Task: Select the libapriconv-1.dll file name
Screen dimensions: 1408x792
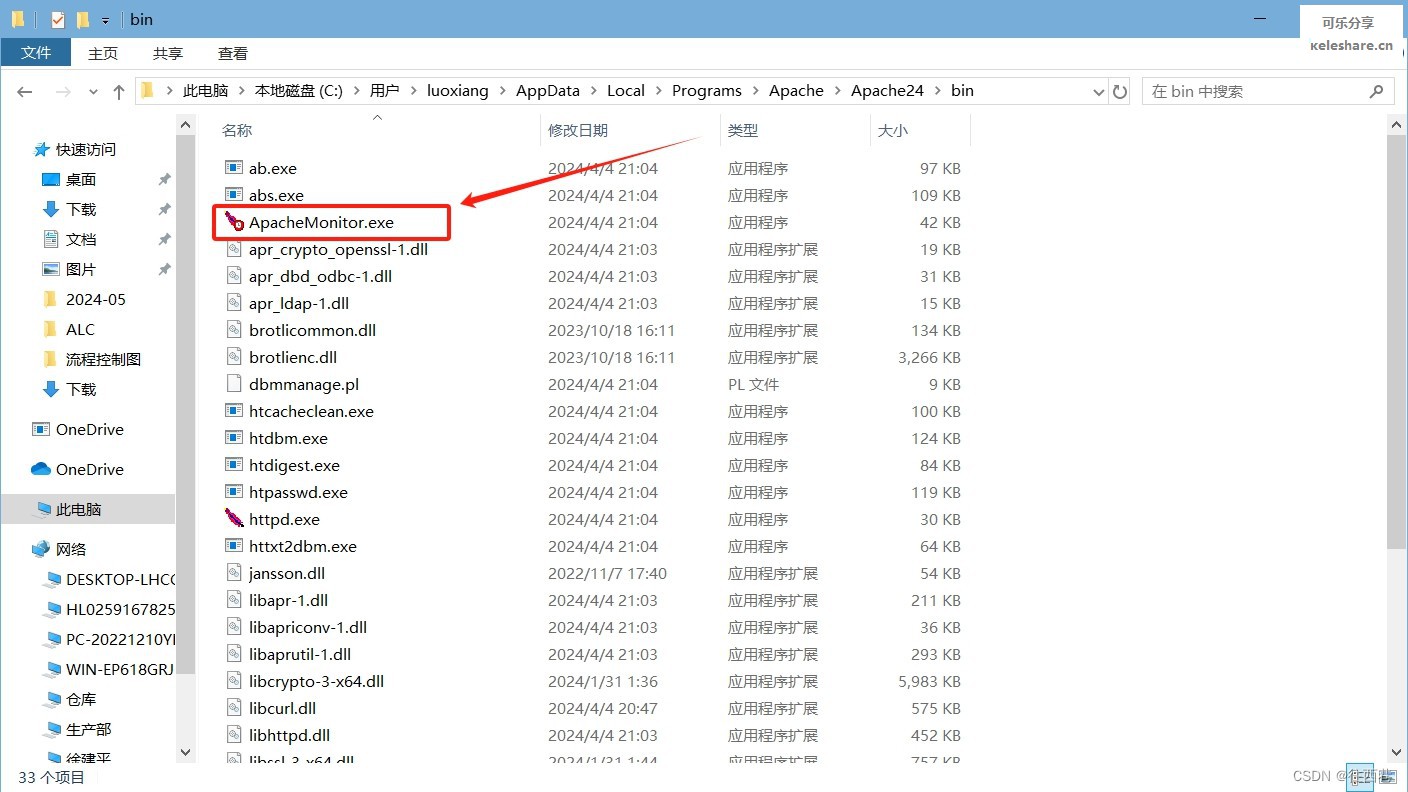Action: point(308,627)
